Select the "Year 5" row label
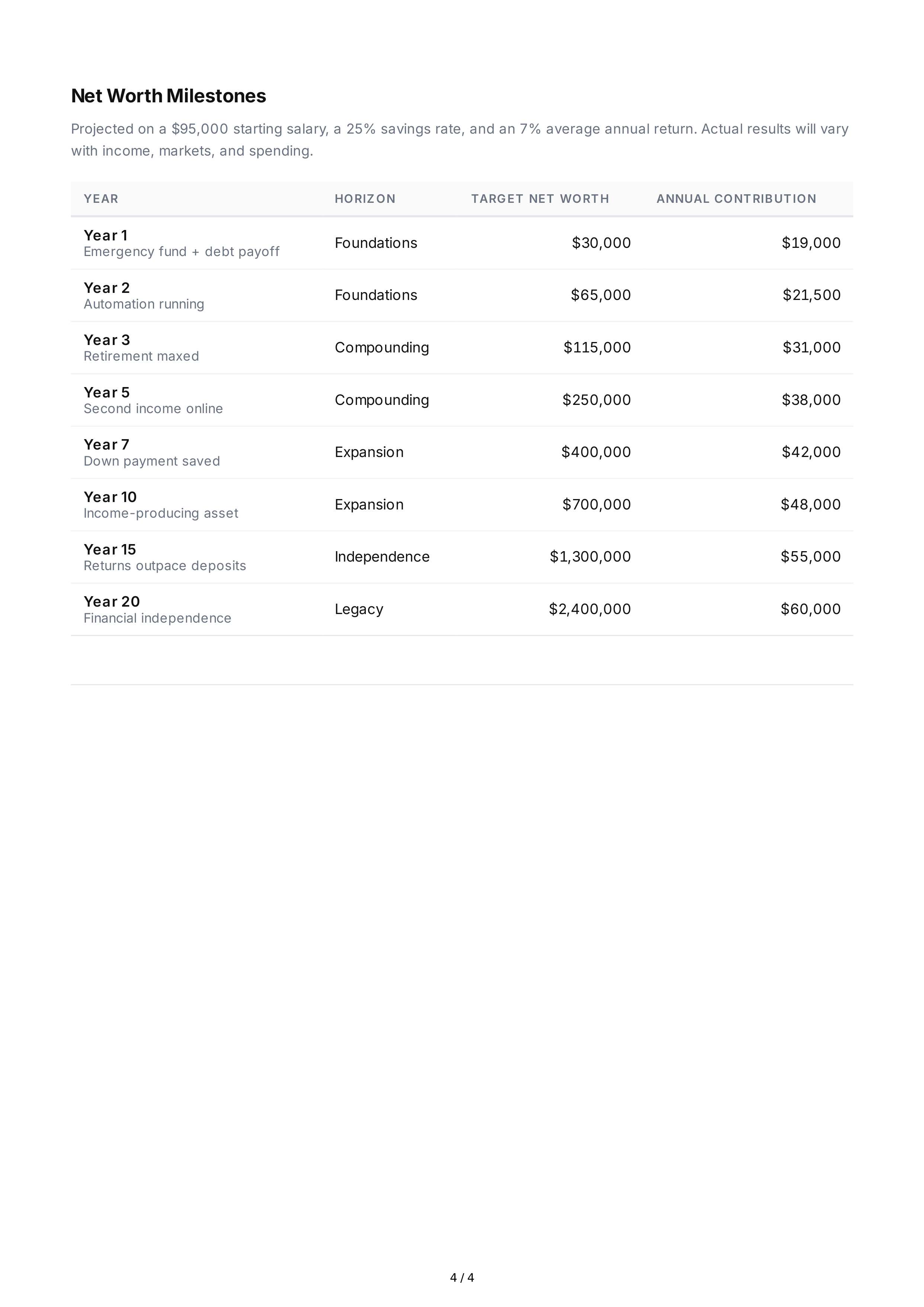Viewport: 924px width, 1307px height. click(x=106, y=392)
